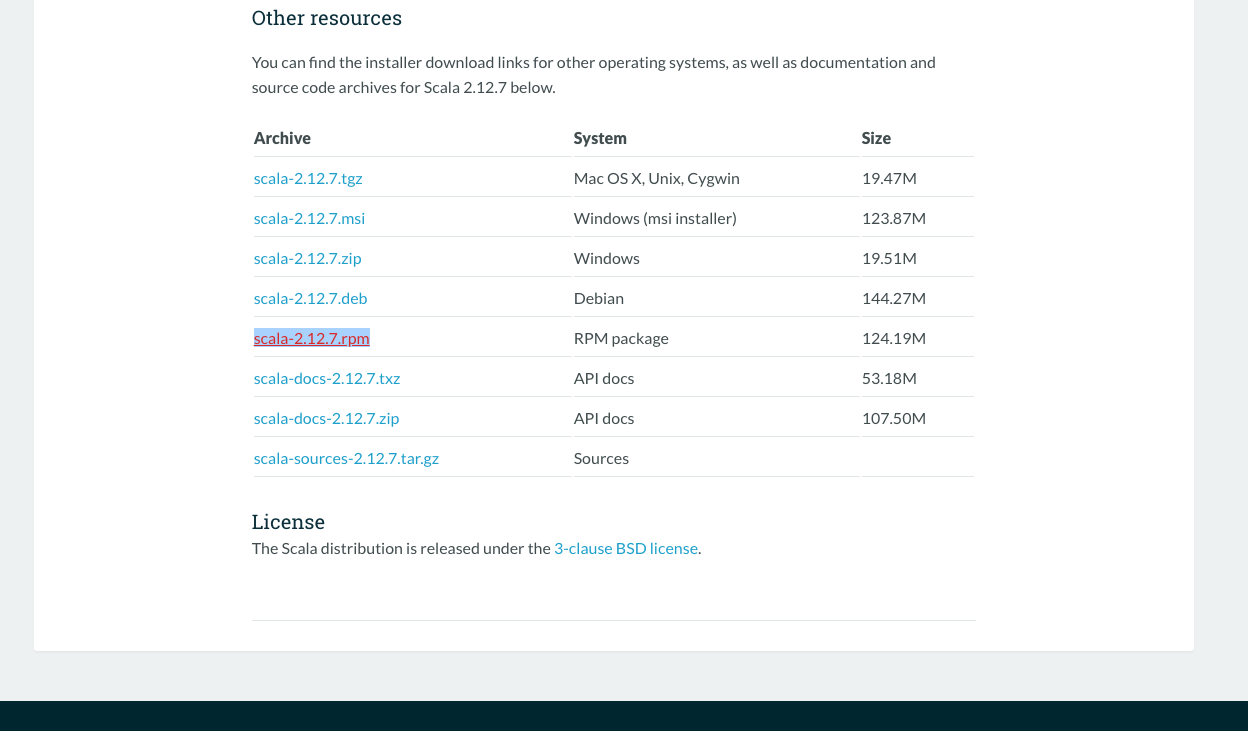Download the scala-2.12.7.tgz archive
Screen dimensions: 1248x731
[x=308, y=178]
